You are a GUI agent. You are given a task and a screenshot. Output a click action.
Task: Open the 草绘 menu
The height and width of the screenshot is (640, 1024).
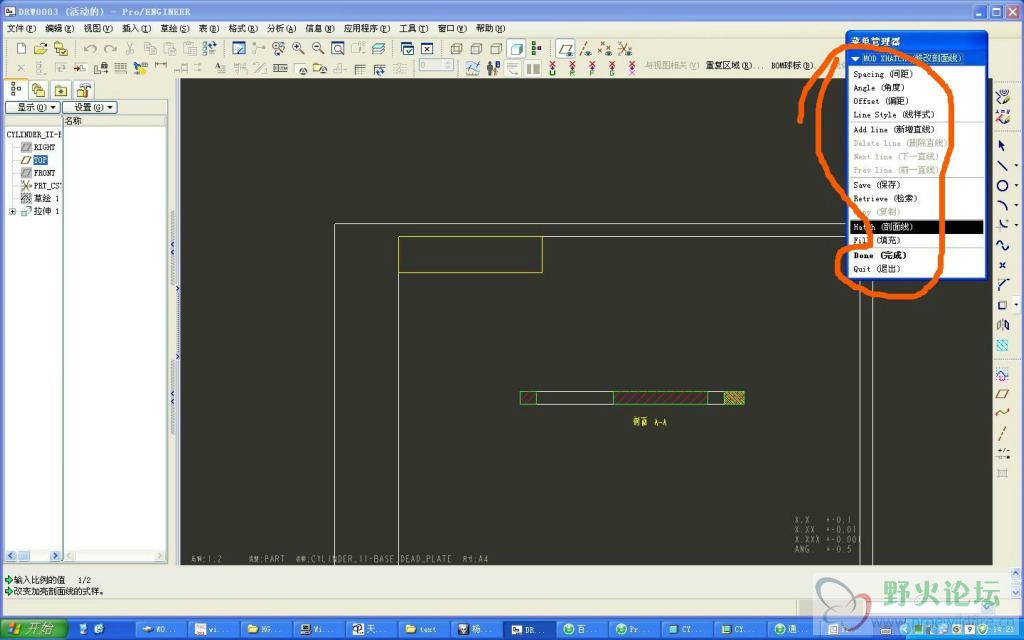[175, 29]
